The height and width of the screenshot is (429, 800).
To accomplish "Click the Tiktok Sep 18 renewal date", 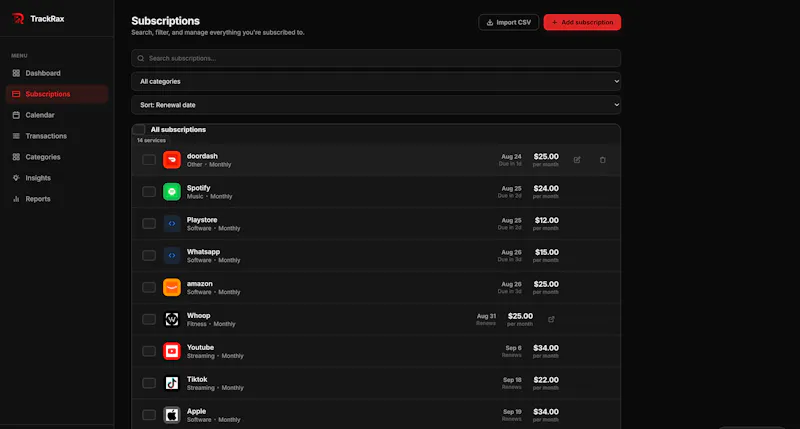I will pos(512,380).
